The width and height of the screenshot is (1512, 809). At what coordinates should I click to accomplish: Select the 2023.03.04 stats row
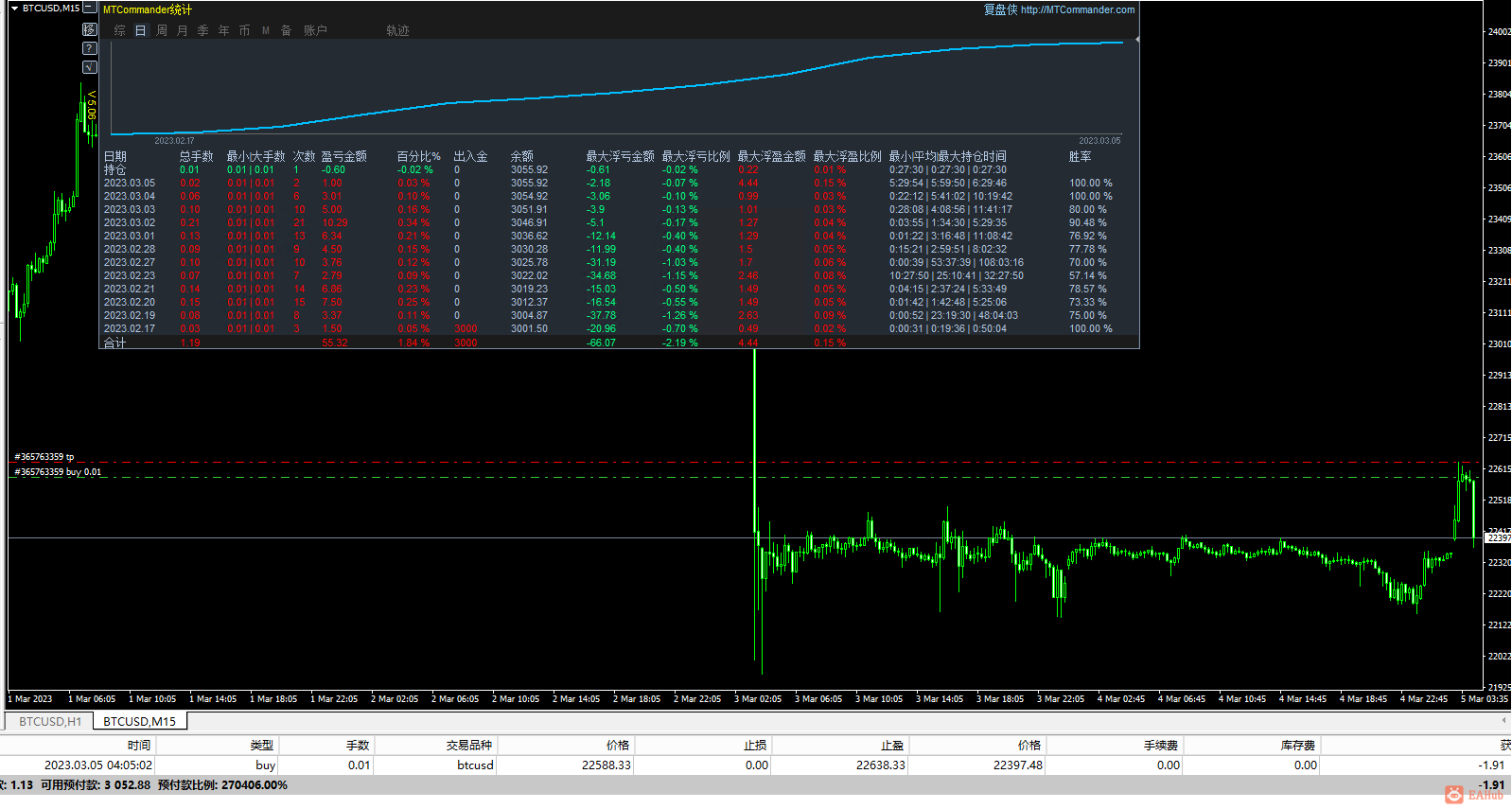[619, 196]
